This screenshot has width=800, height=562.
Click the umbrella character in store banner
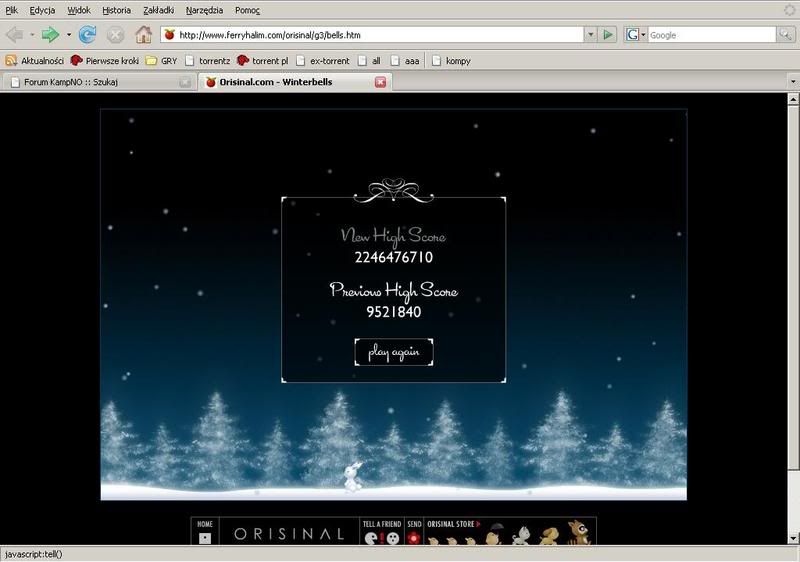tap(493, 534)
